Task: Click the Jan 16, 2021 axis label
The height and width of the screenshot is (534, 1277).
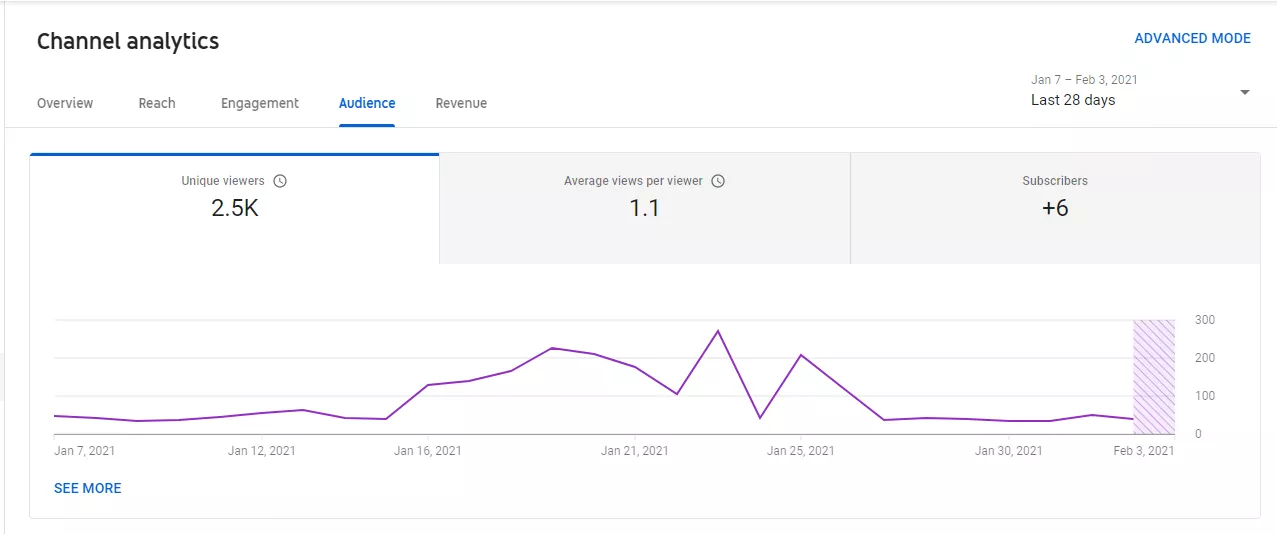Action: [428, 451]
